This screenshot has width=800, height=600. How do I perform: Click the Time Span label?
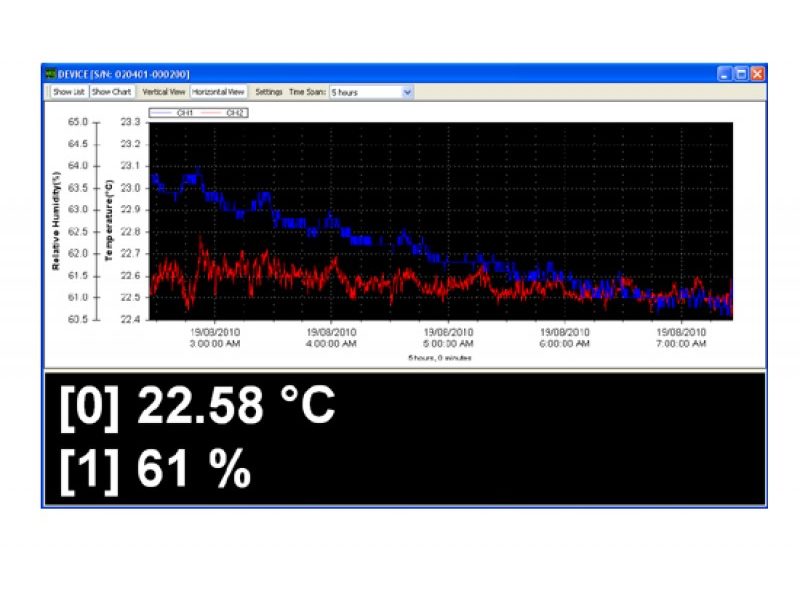[307, 92]
